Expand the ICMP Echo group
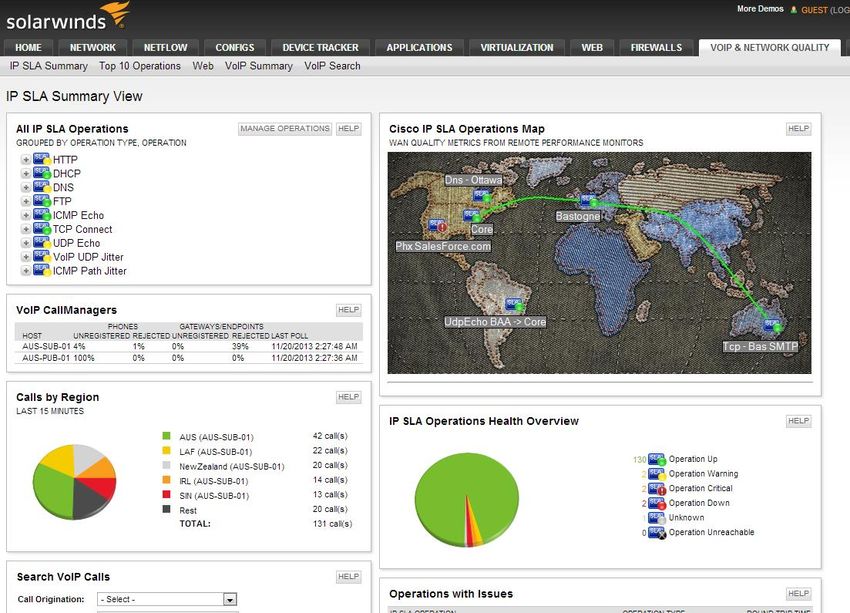Image resolution: width=850 pixels, height=613 pixels. tap(25, 215)
